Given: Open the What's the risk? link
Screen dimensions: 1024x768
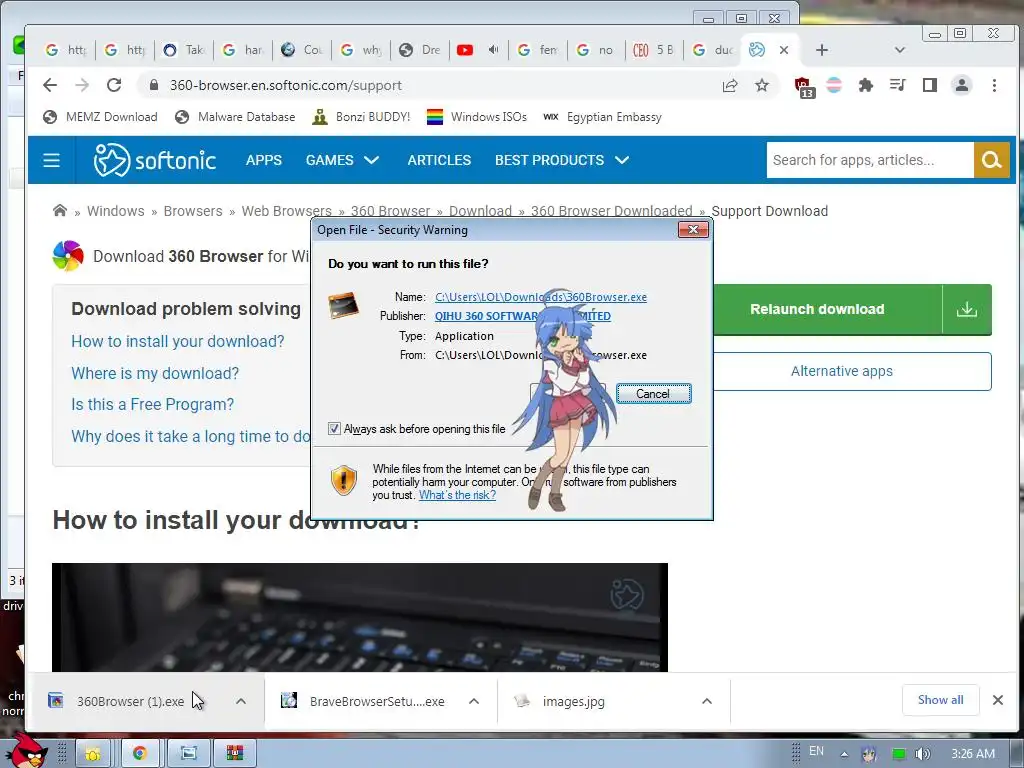Looking at the screenshot, I should [x=457, y=495].
